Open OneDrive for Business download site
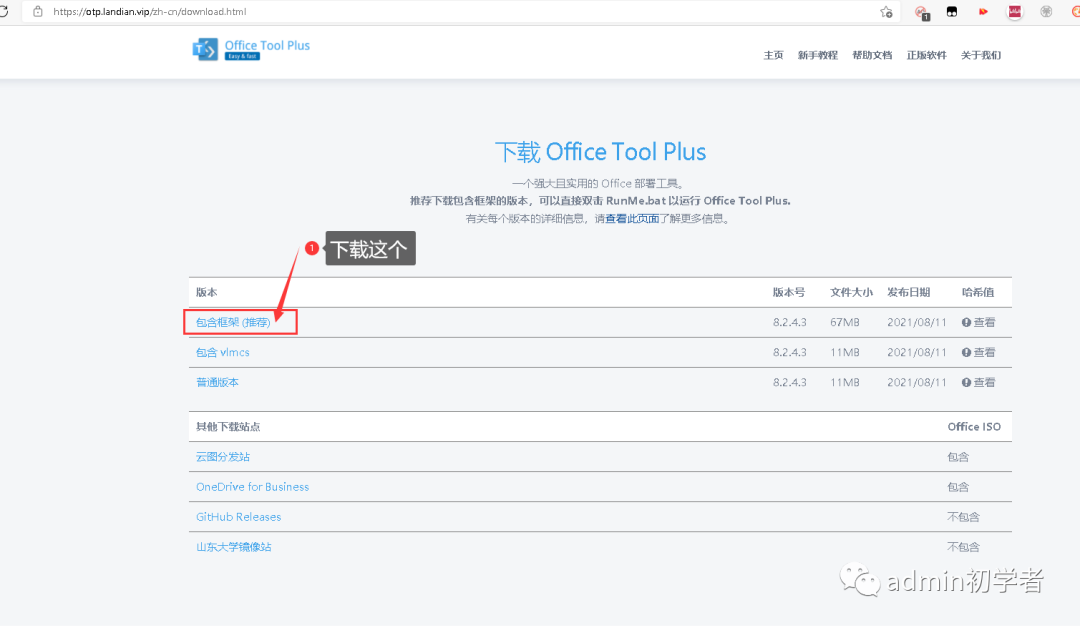The width and height of the screenshot is (1080, 628). tap(252, 487)
